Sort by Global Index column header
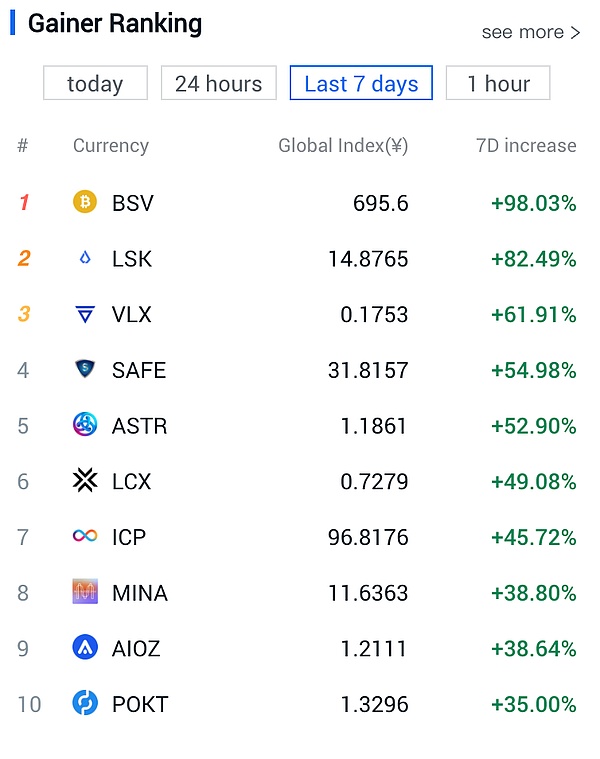 [343, 146]
